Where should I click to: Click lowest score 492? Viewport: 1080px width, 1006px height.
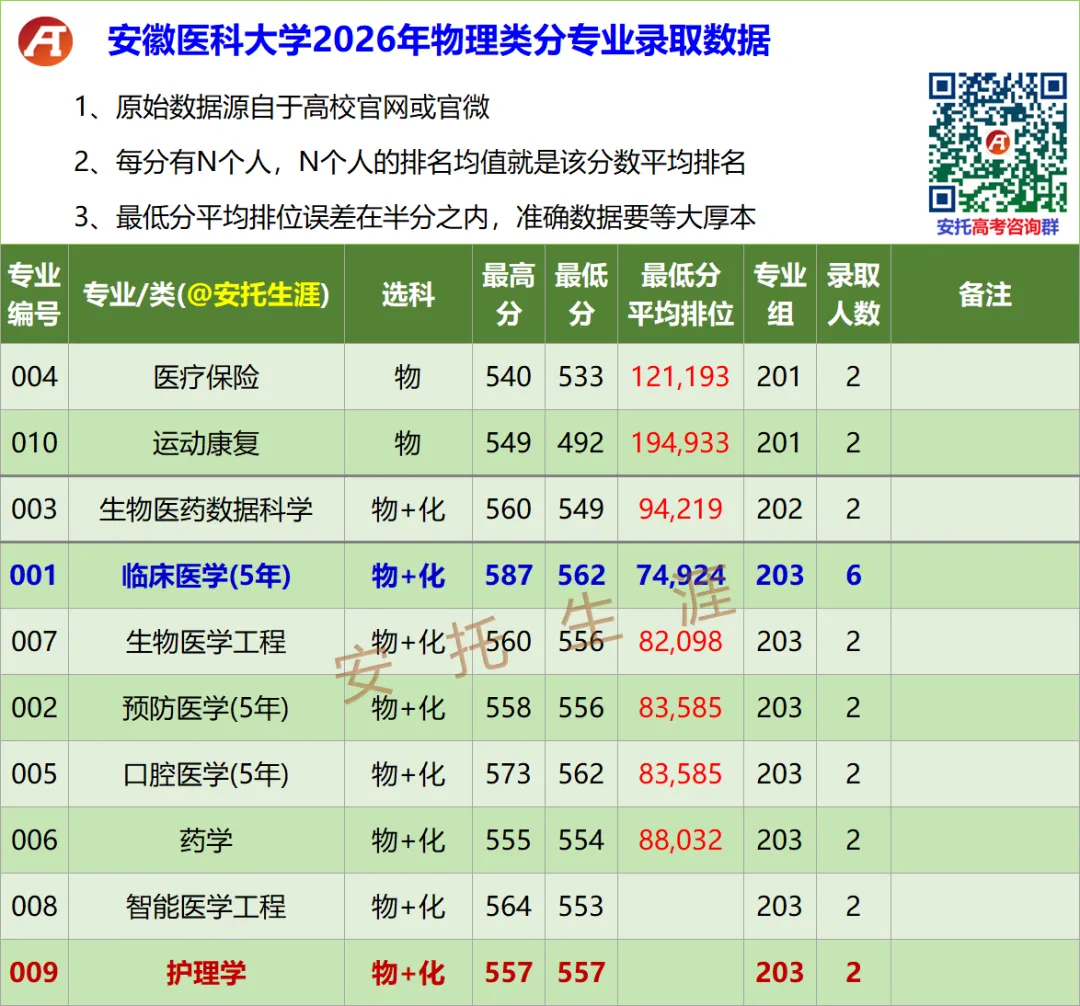[581, 443]
